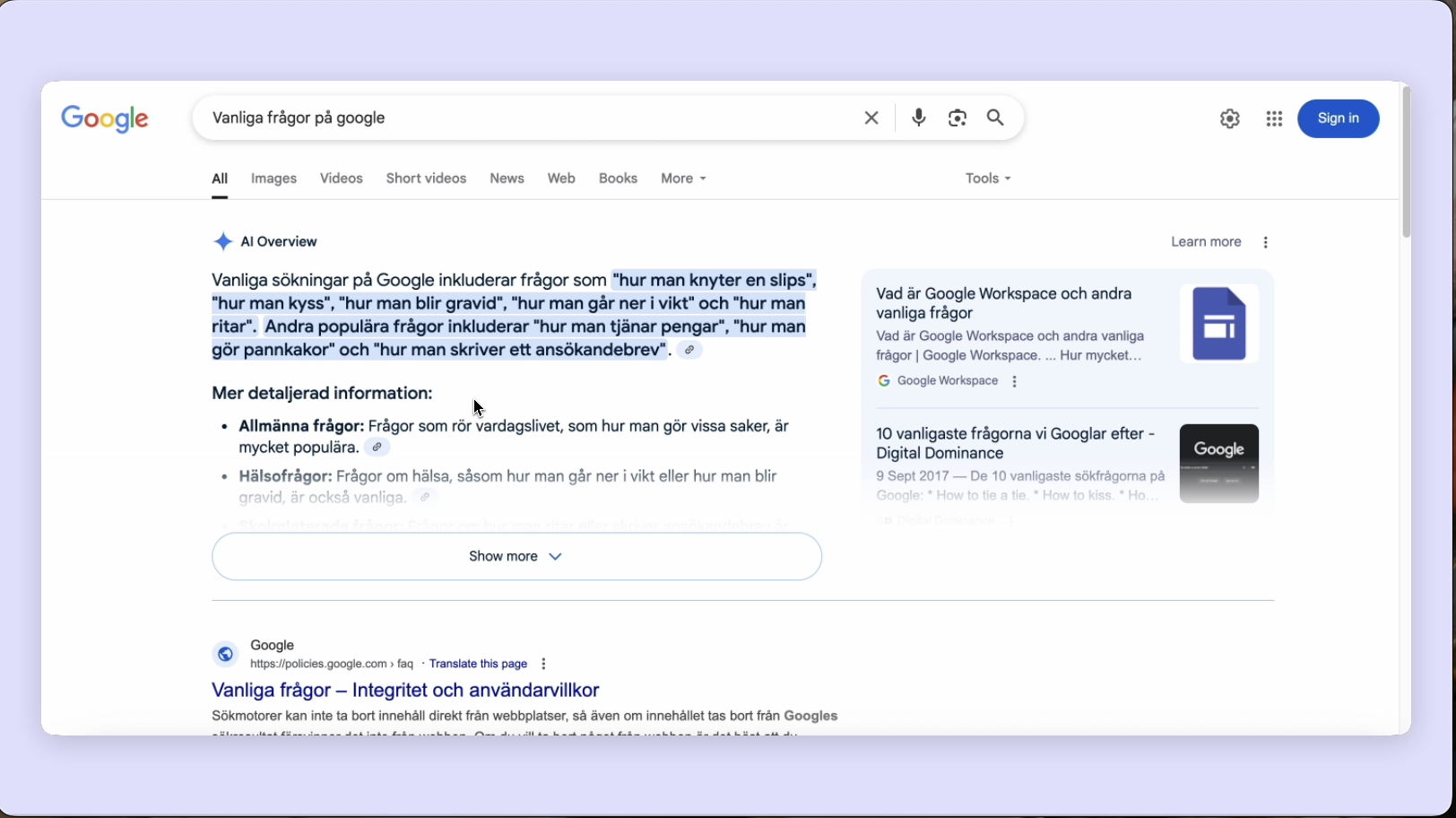The image size is (1456, 818).
Task: Click the Google logo to go home
Action: pos(105,118)
